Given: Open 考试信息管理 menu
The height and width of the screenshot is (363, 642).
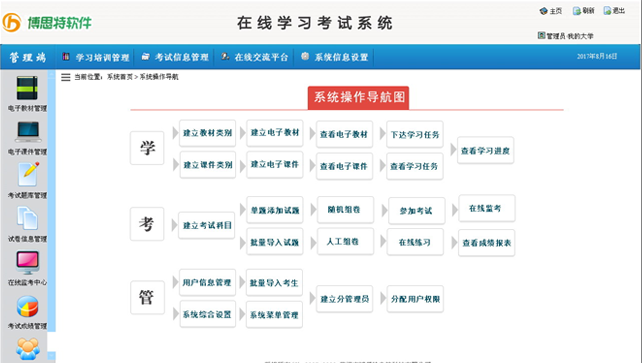Looking at the screenshot, I should pyautogui.click(x=175, y=57).
